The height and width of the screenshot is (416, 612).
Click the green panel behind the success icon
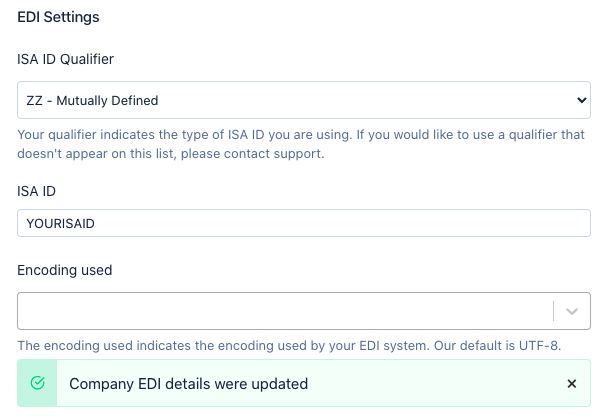pyautogui.click(x=37, y=383)
